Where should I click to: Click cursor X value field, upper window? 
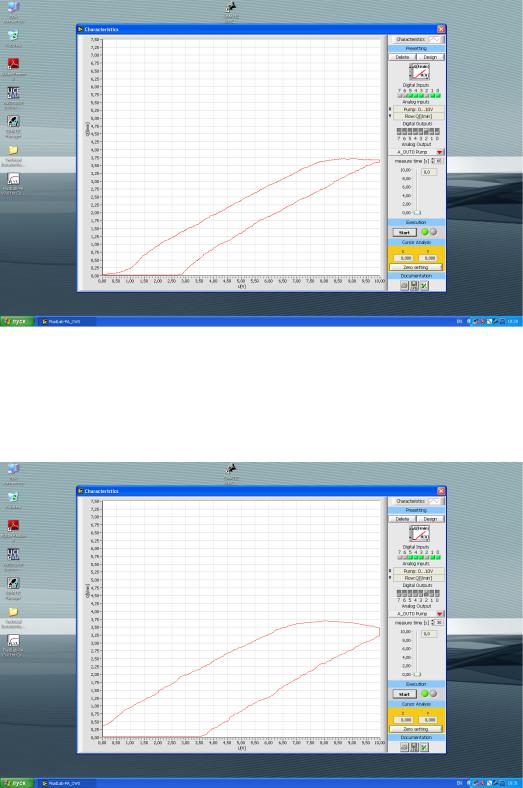click(404, 258)
